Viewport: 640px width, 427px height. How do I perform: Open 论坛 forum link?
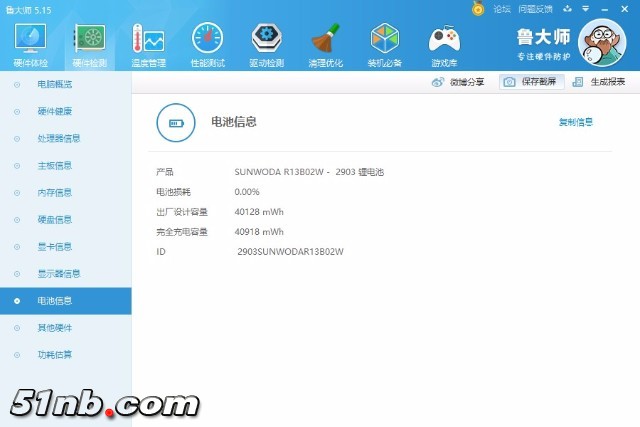click(502, 9)
